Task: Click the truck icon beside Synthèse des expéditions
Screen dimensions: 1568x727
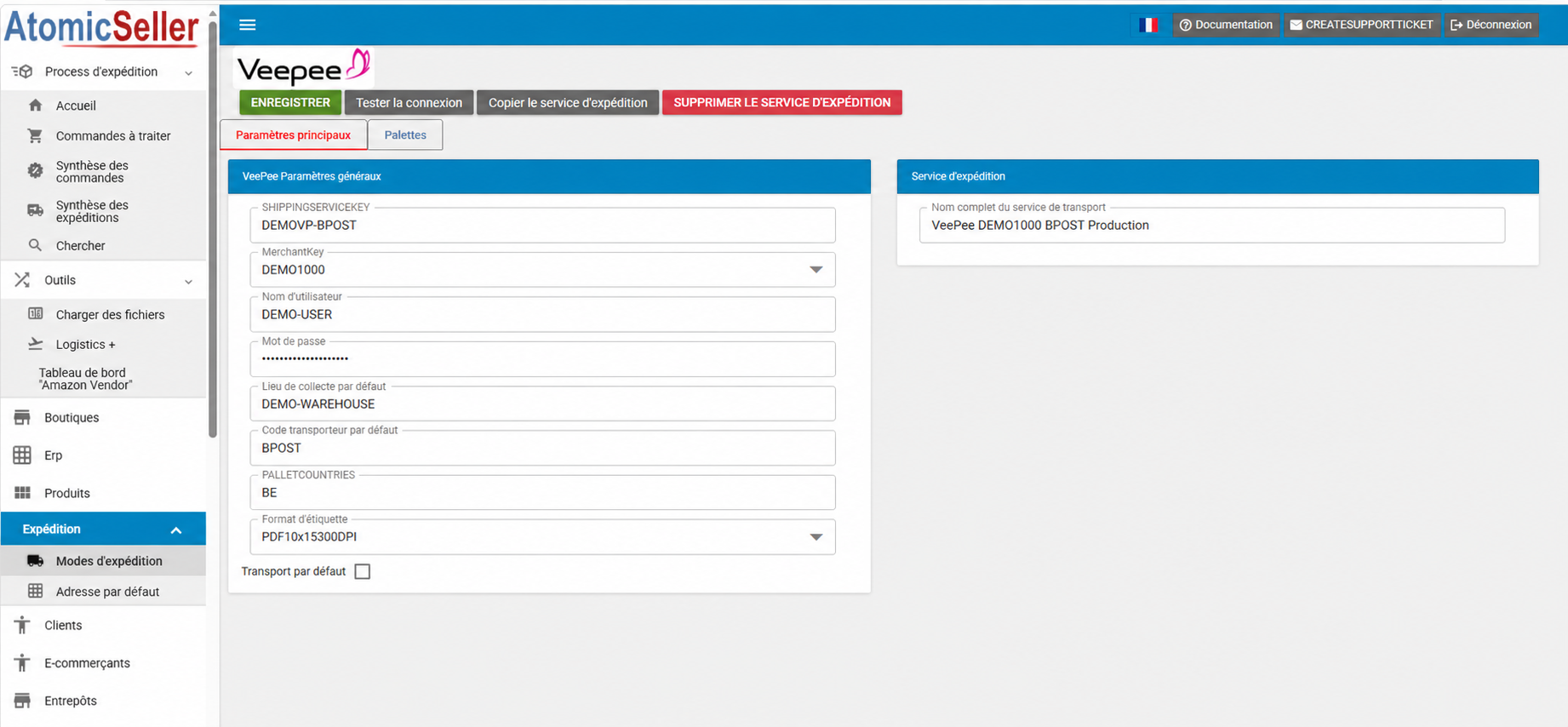Action: point(35,210)
